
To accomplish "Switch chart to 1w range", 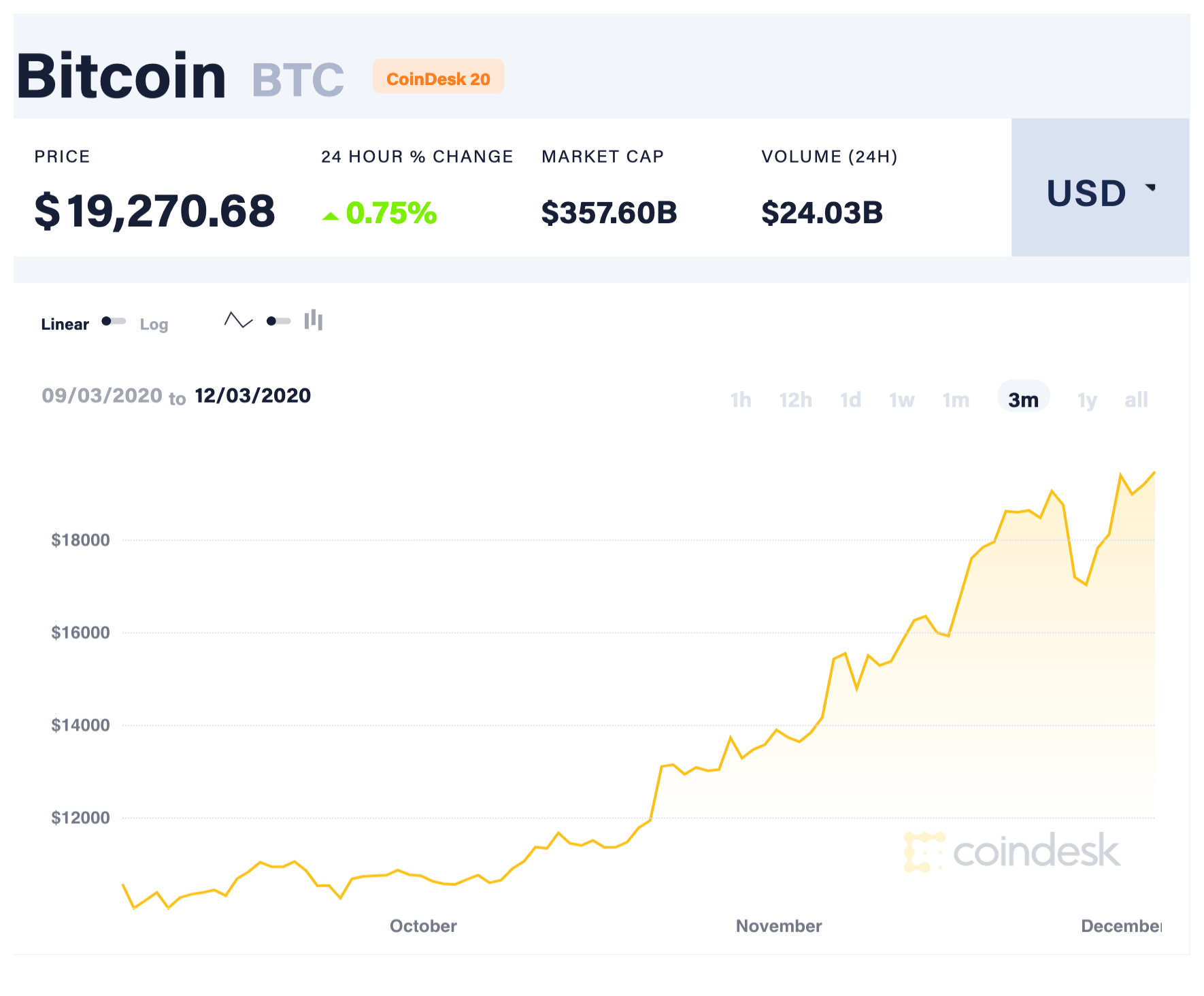I will coord(901,399).
